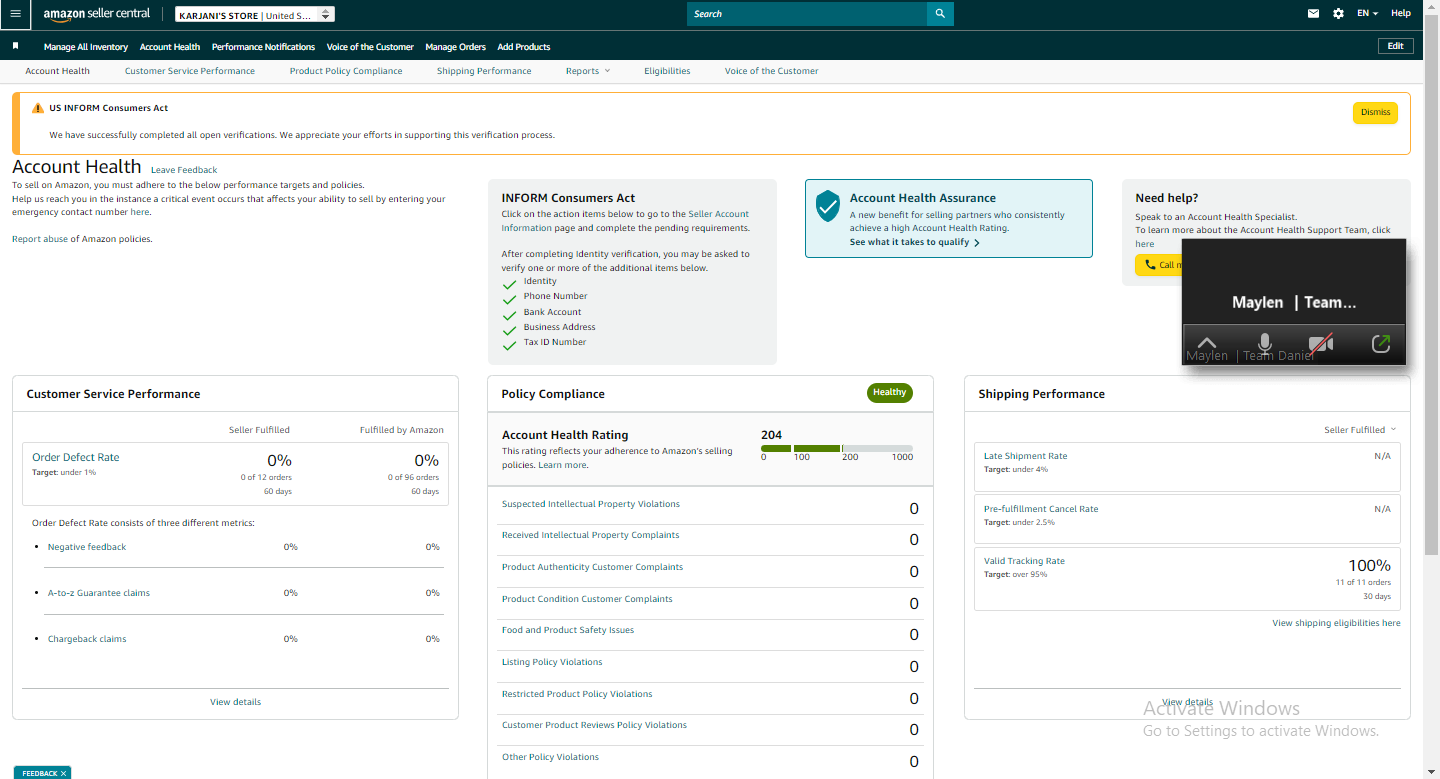
Task: Select the Customer Service Performance tab
Action: pos(190,71)
